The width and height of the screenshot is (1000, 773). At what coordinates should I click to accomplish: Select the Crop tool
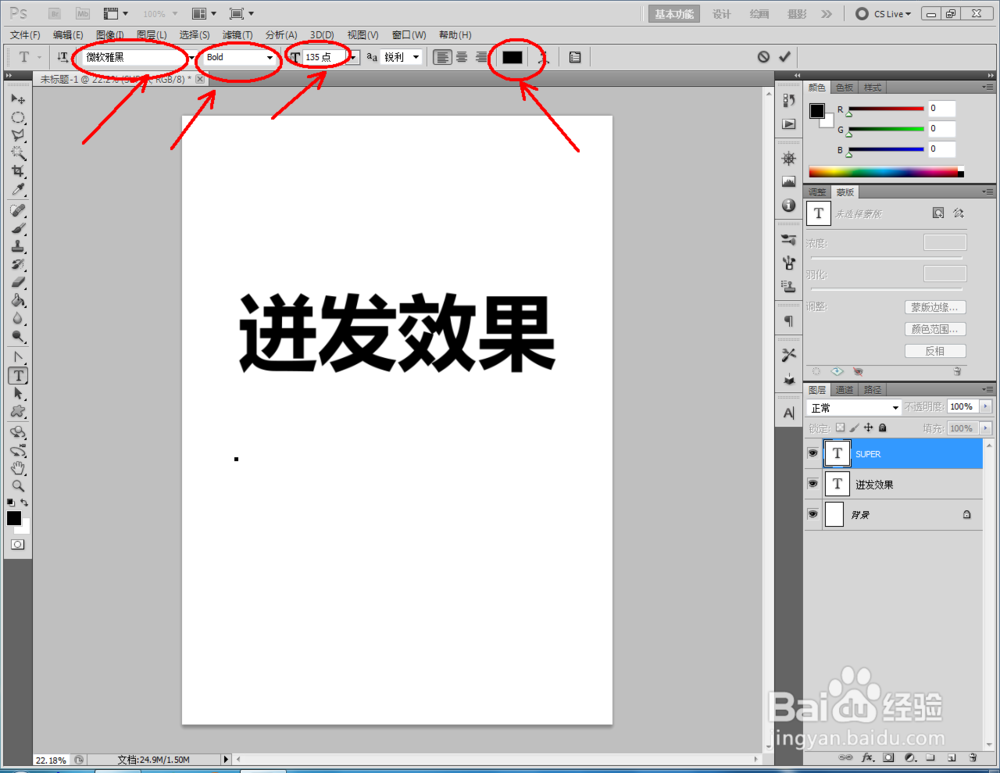18,171
